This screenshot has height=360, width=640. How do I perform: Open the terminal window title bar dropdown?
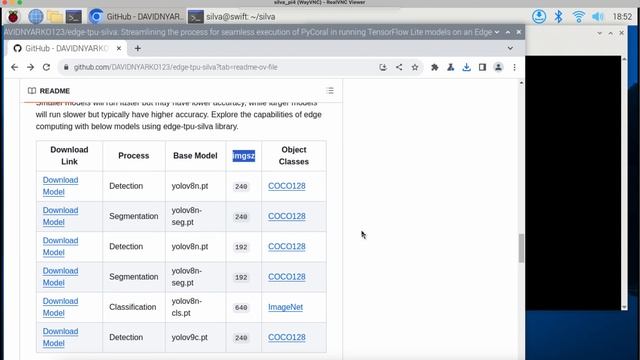[599, 33]
